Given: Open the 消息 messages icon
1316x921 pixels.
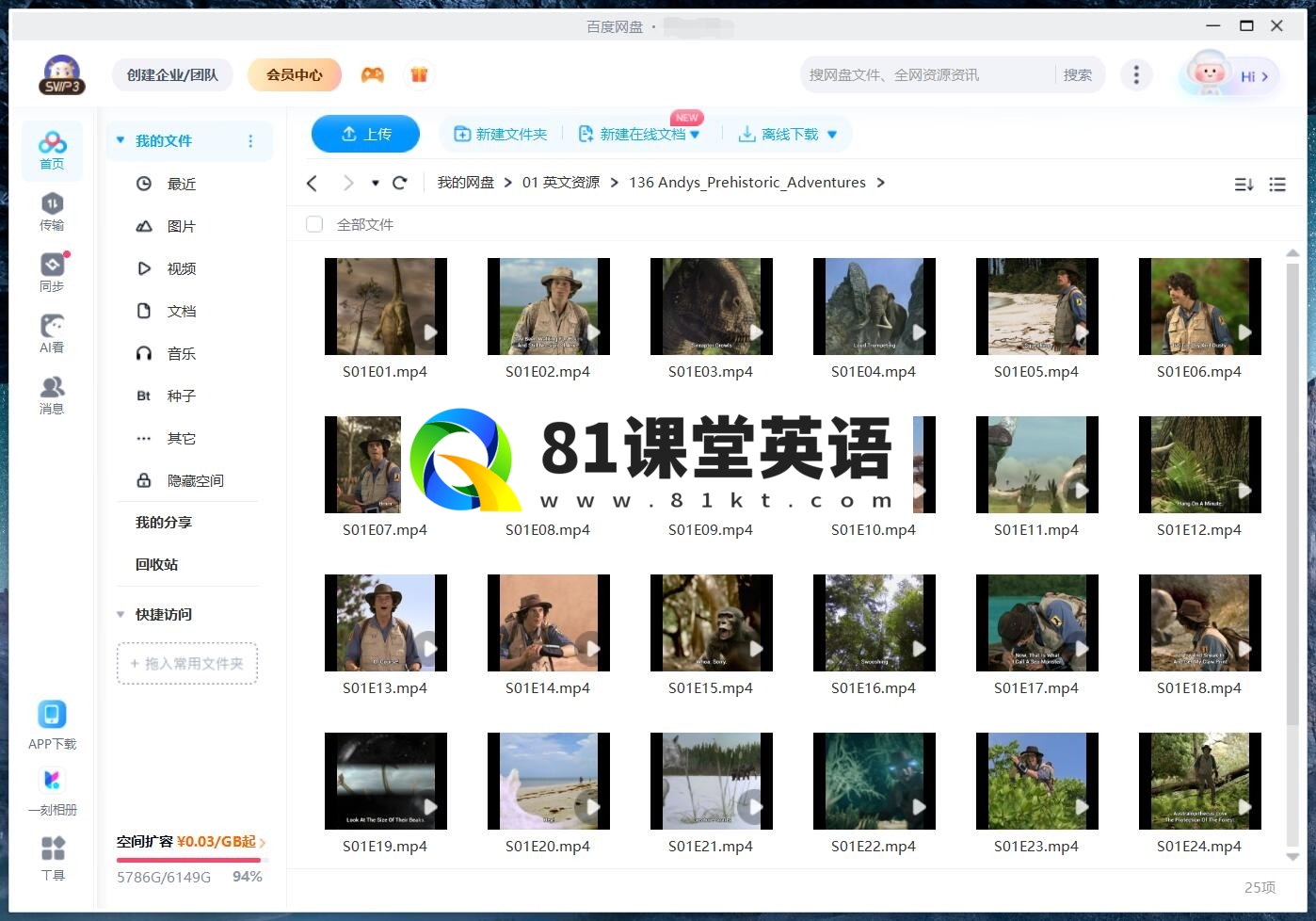Looking at the screenshot, I should [x=52, y=396].
